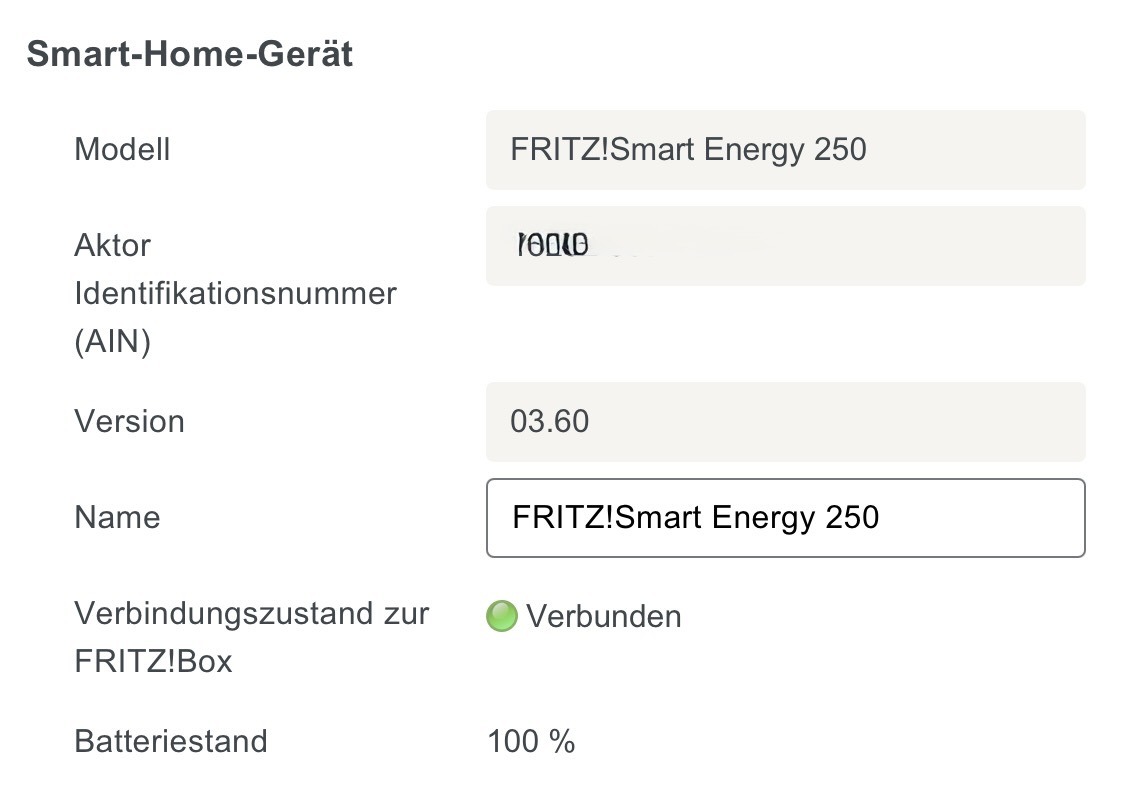Click the number 250 in the Modell field
The height and width of the screenshot is (786, 1130).
pos(840,150)
